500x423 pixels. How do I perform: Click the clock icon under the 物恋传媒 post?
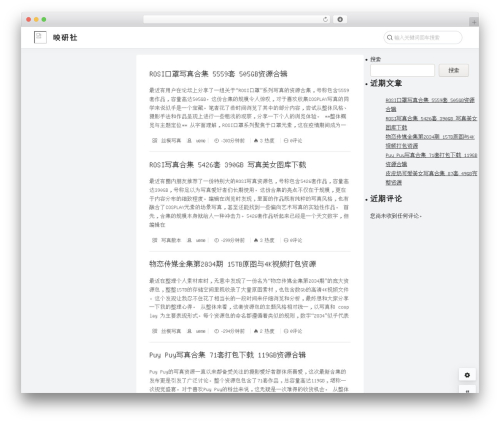[216, 331]
